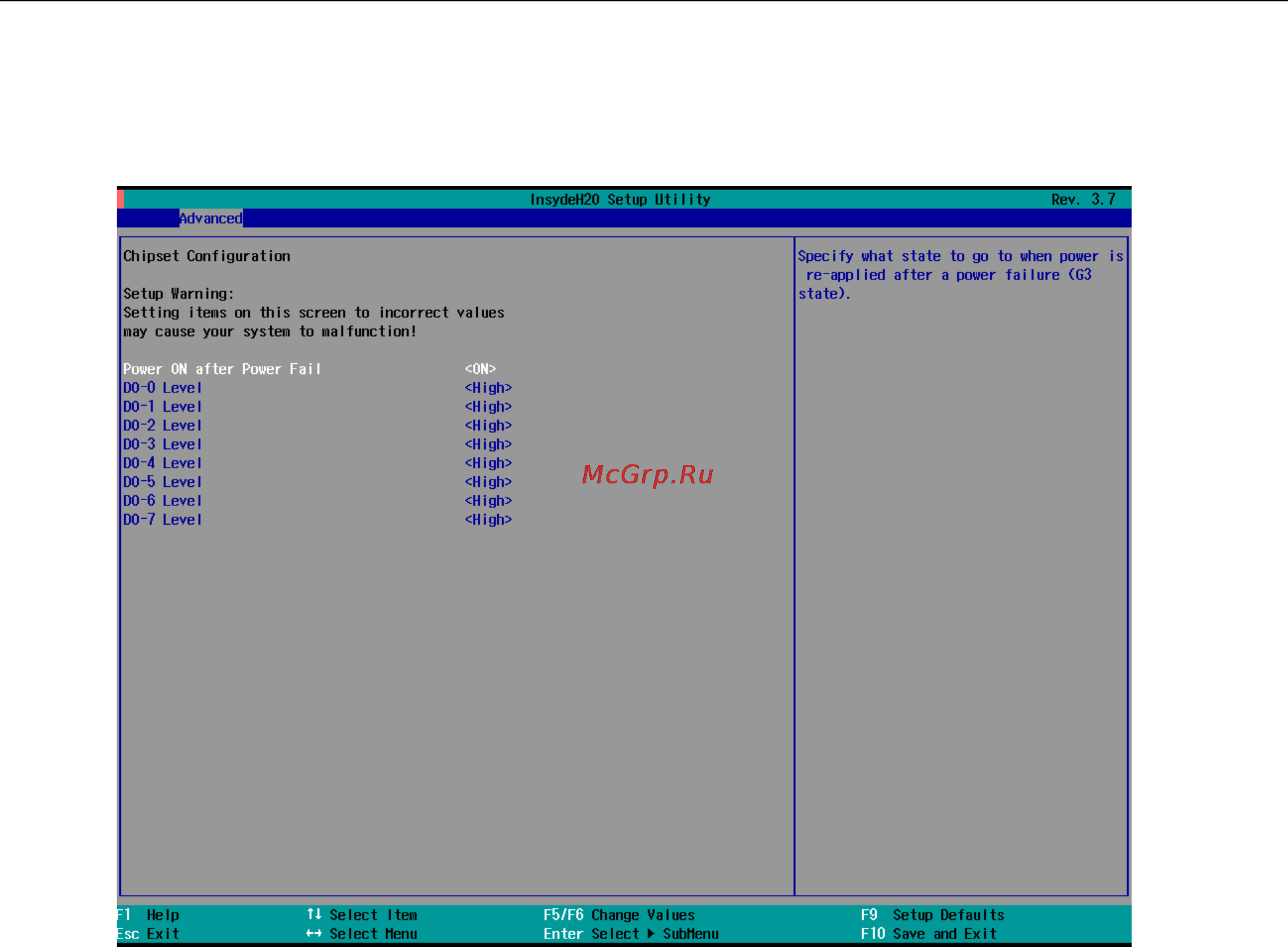
Task: Click F9 Setup Defaults
Action: point(933,915)
